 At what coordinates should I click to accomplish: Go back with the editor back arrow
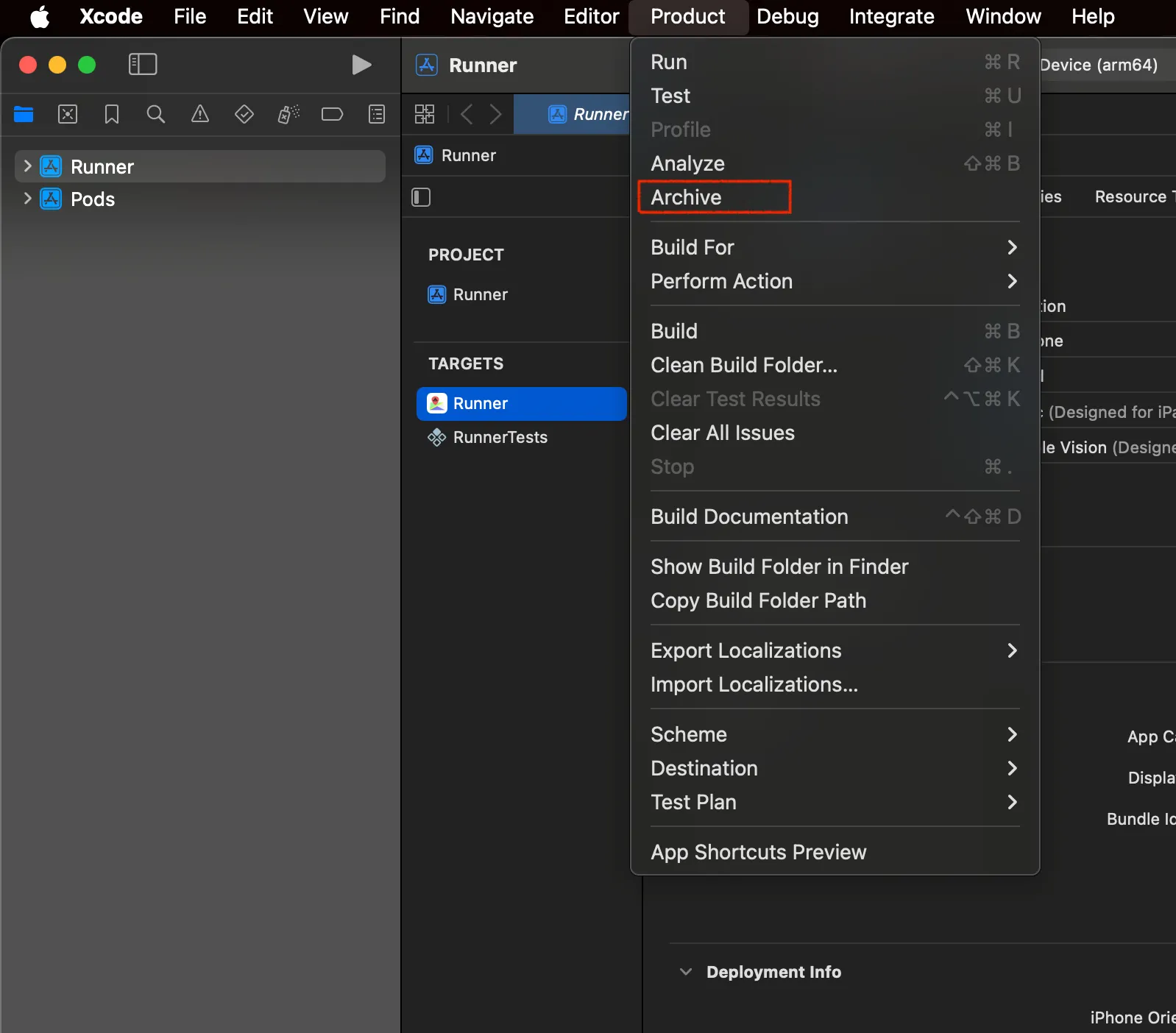pyautogui.click(x=467, y=114)
